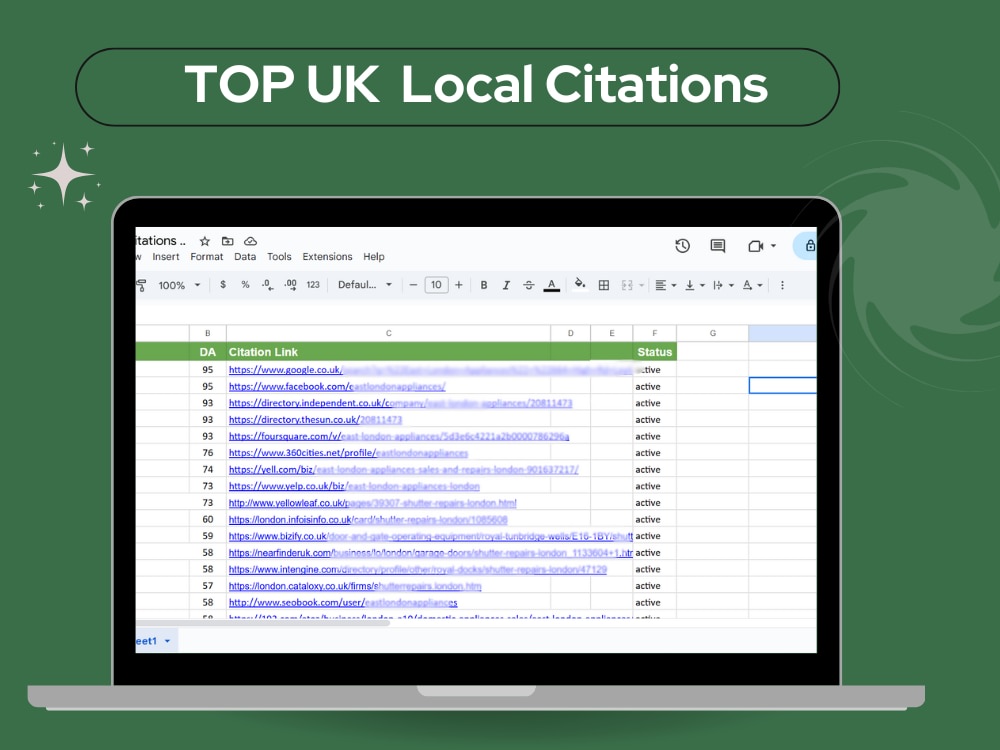Open more number formats 123

[x=312, y=284]
